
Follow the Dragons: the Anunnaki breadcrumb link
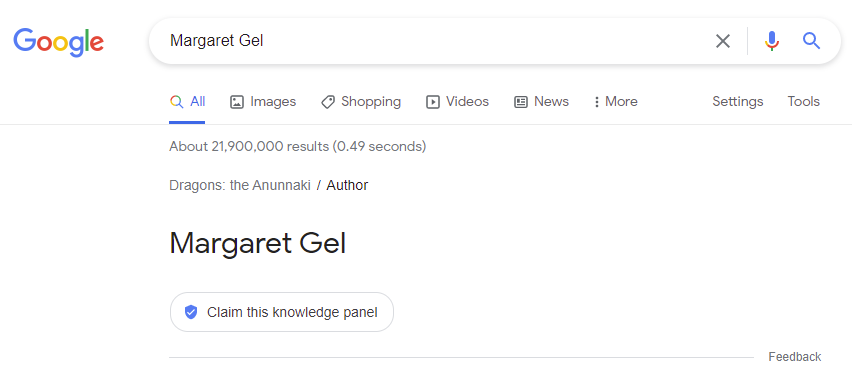(240, 185)
